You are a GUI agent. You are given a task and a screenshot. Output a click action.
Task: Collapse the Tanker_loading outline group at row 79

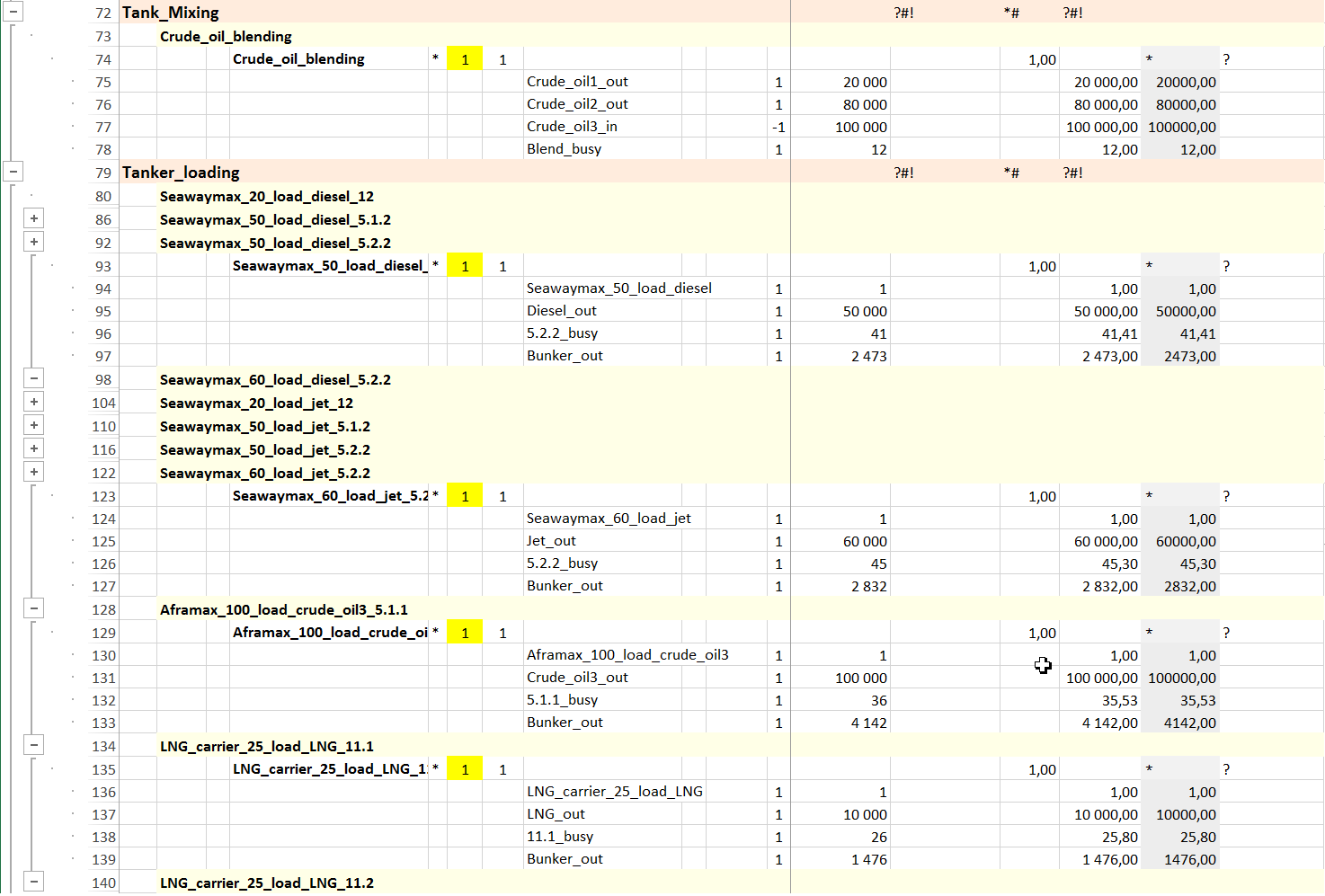click(13, 171)
